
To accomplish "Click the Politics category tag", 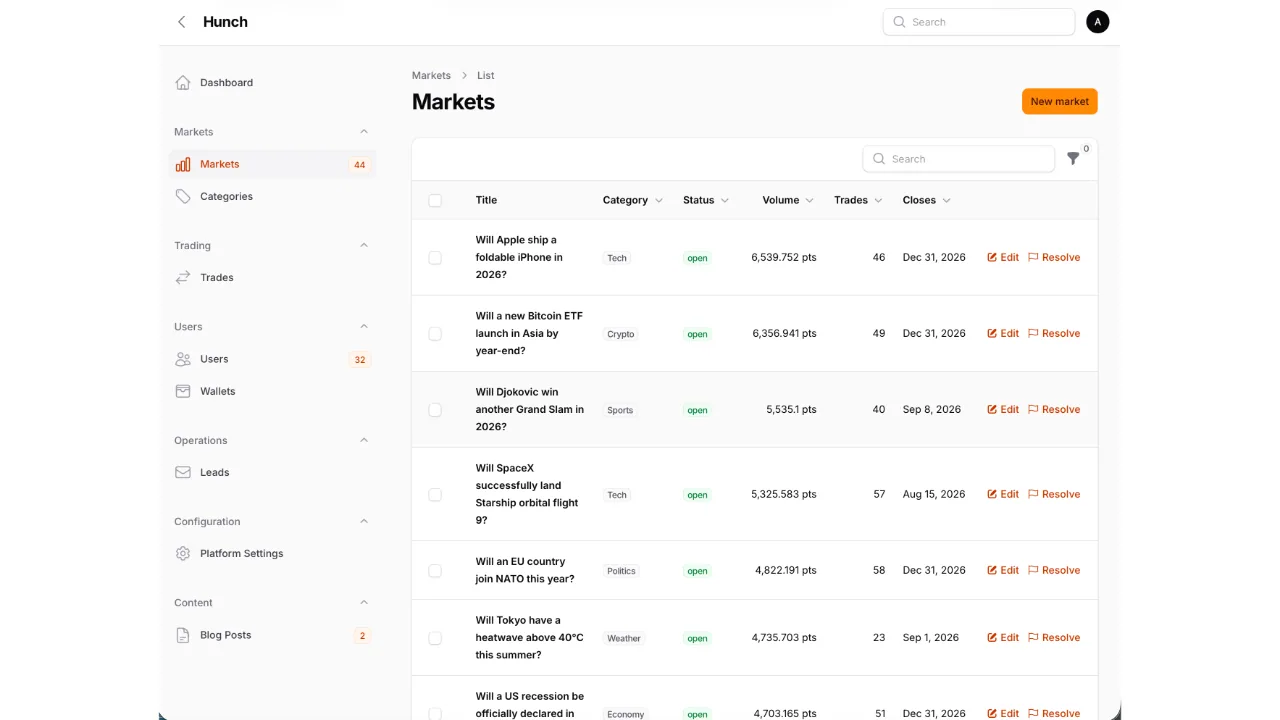I will pos(621,572).
